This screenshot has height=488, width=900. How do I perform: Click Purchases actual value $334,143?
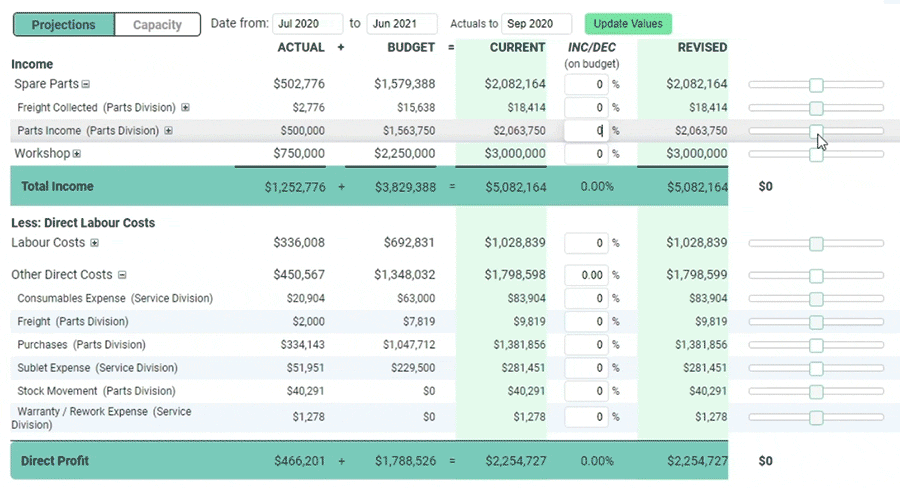pos(302,344)
